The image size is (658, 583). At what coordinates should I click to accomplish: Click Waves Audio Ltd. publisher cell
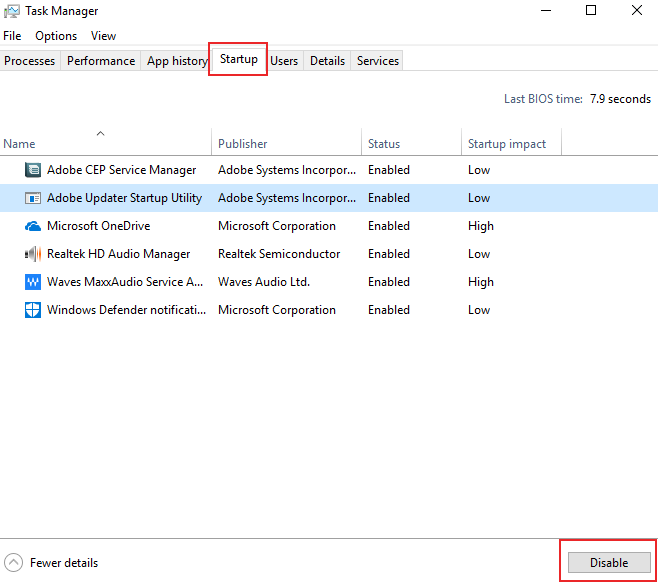pos(264,282)
